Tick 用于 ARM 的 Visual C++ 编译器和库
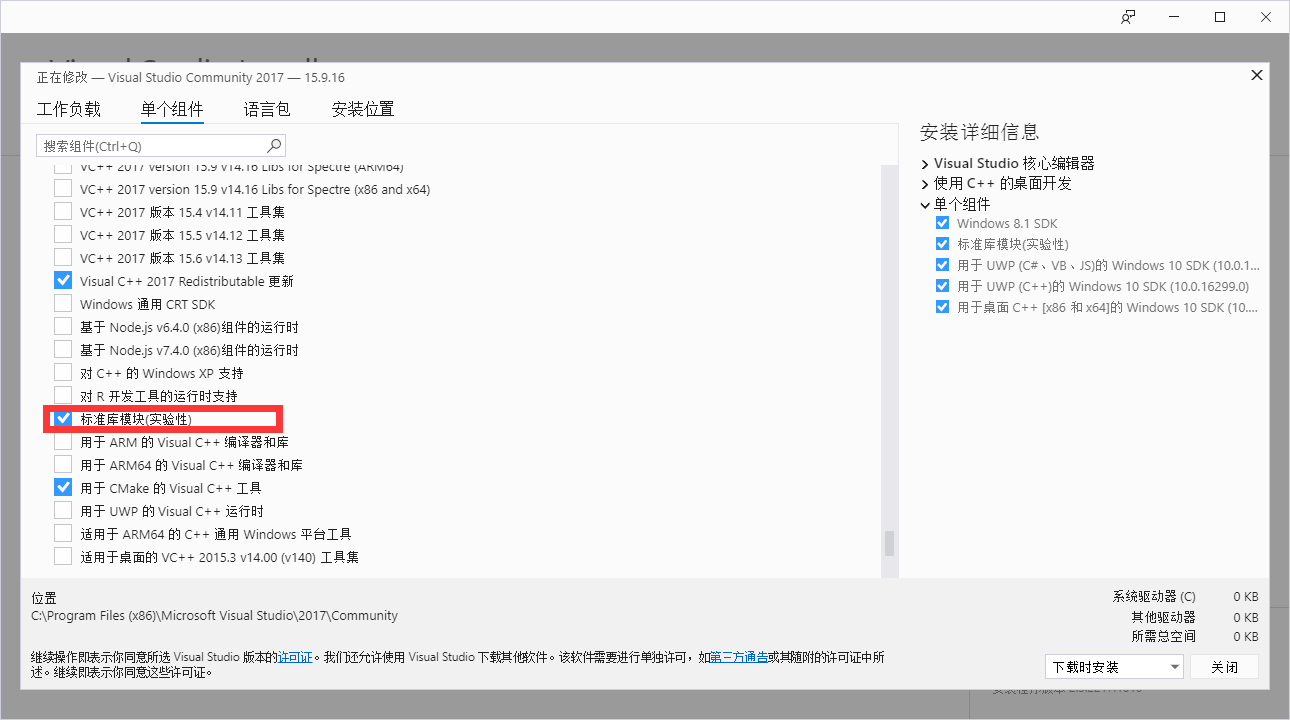Viewport: 1290px width, 720px height. click(63, 442)
